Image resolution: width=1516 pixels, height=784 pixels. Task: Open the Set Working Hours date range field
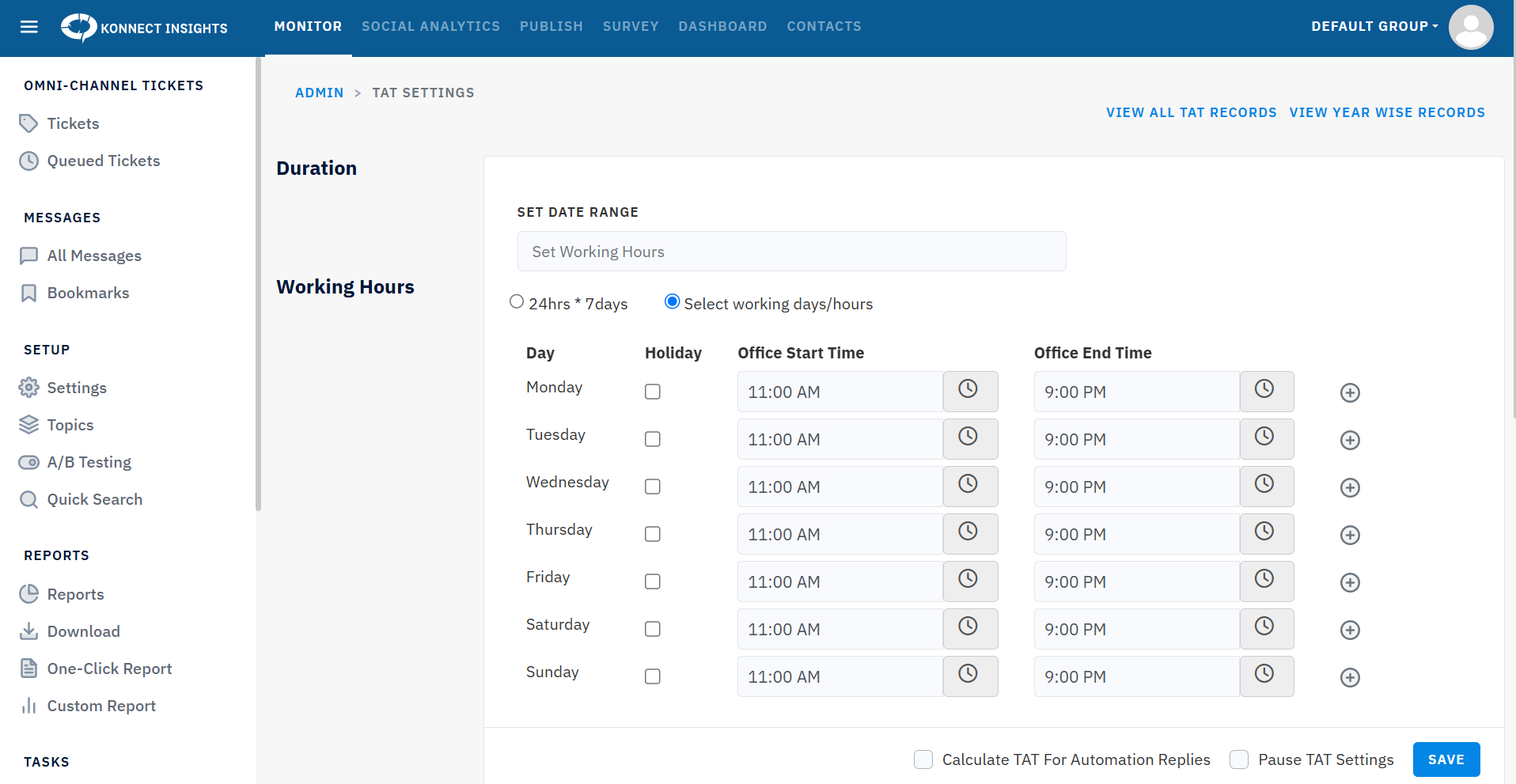pos(790,252)
